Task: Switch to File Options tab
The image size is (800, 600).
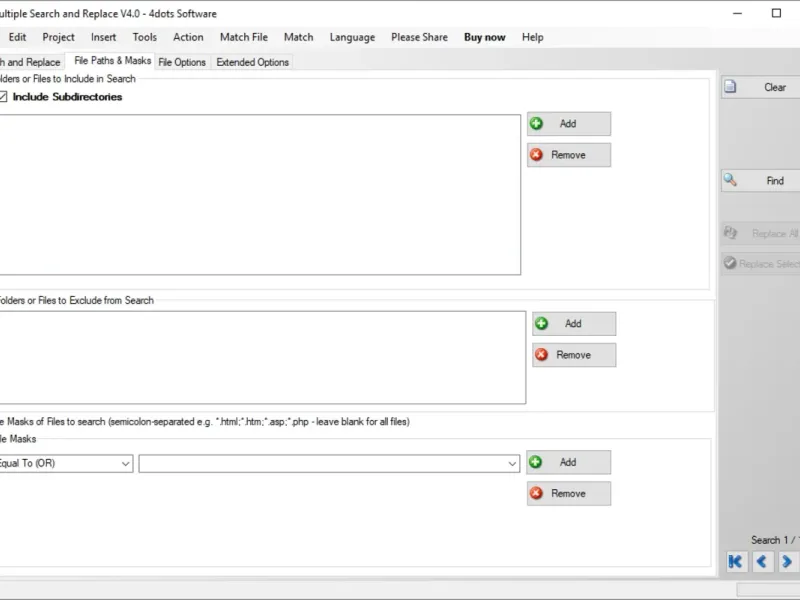Action: 182,62
